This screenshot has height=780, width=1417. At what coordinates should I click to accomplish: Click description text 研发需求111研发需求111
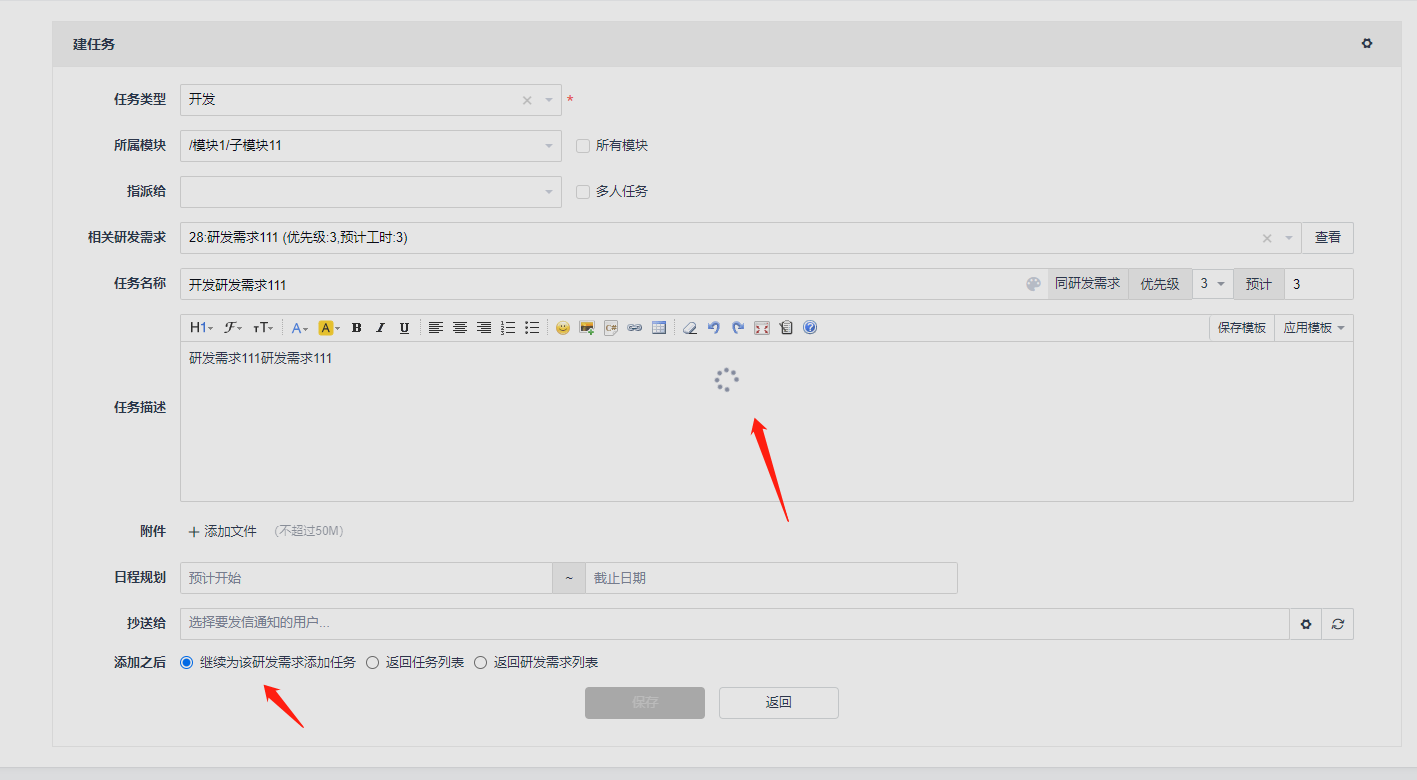[x=261, y=358]
